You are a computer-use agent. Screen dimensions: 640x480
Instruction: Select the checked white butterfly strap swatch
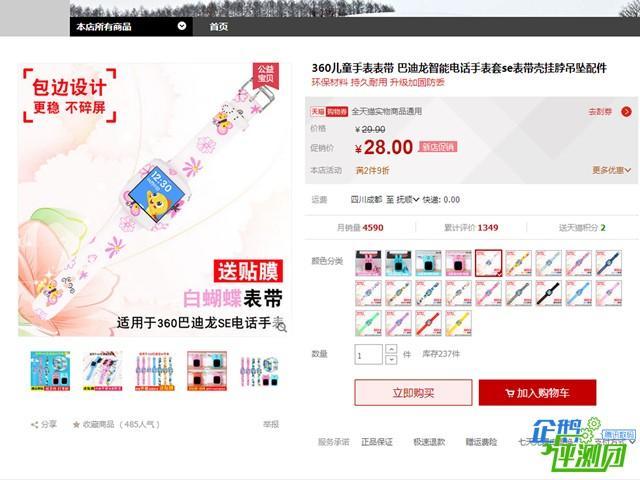489,263
